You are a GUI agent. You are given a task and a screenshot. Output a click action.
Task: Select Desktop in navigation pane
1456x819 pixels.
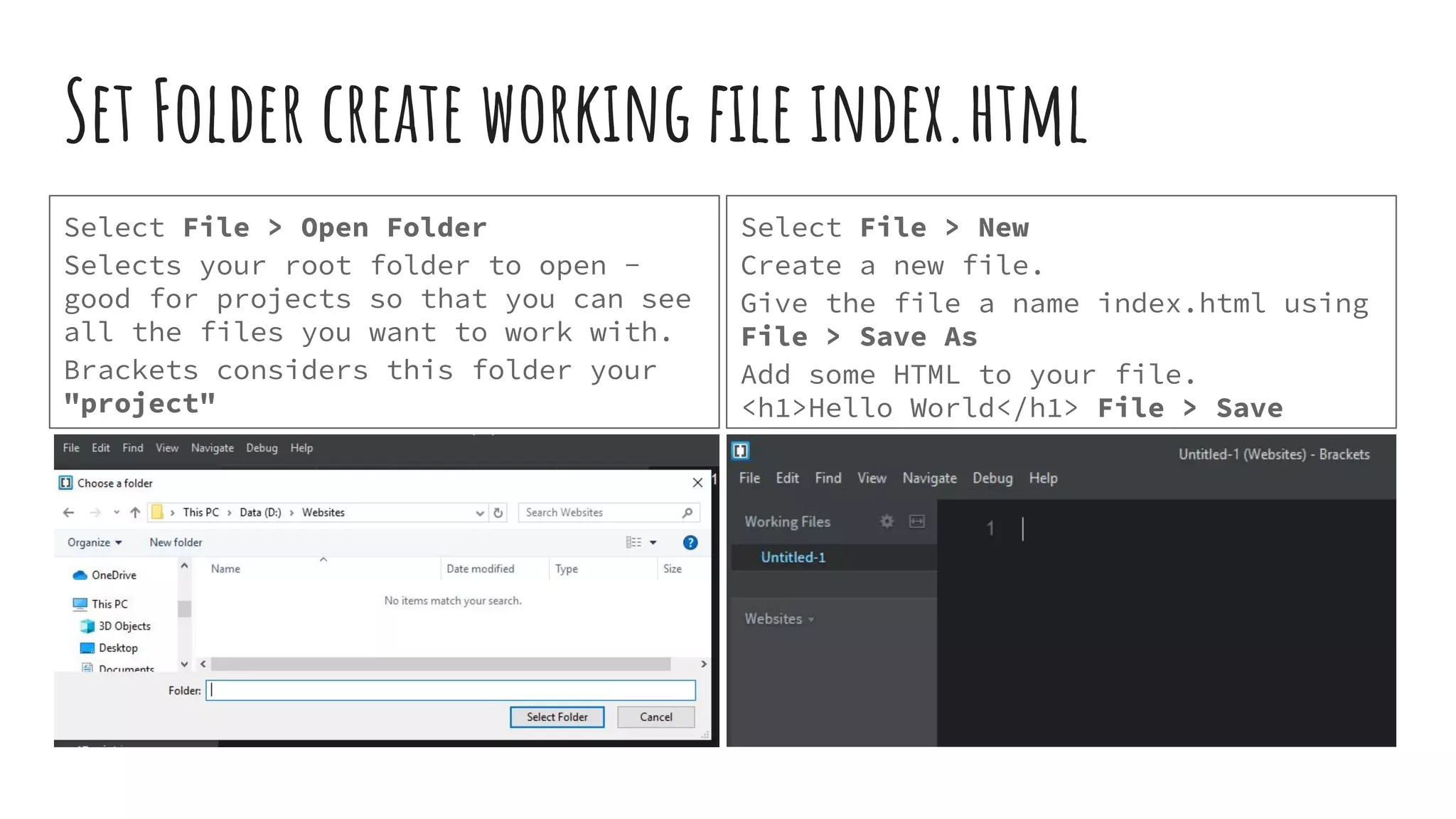click(109, 648)
